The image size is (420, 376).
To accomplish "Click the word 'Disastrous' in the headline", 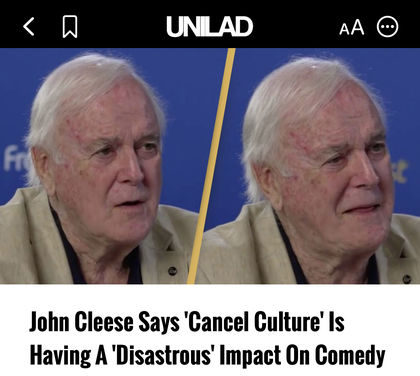I will click(x=163, y=355).
